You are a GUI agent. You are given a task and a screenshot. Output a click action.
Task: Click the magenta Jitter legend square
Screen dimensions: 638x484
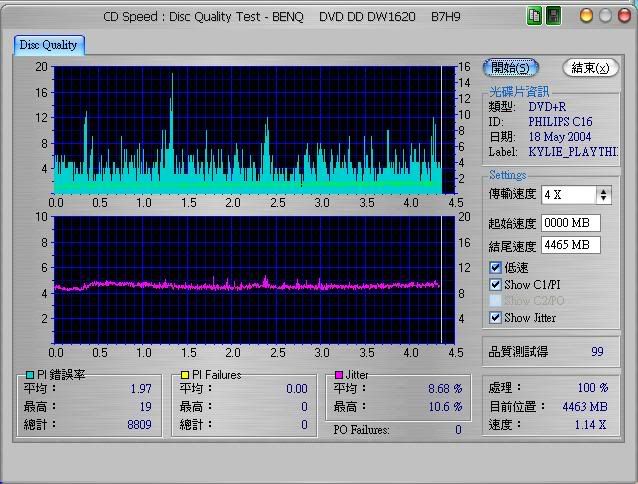340,375
